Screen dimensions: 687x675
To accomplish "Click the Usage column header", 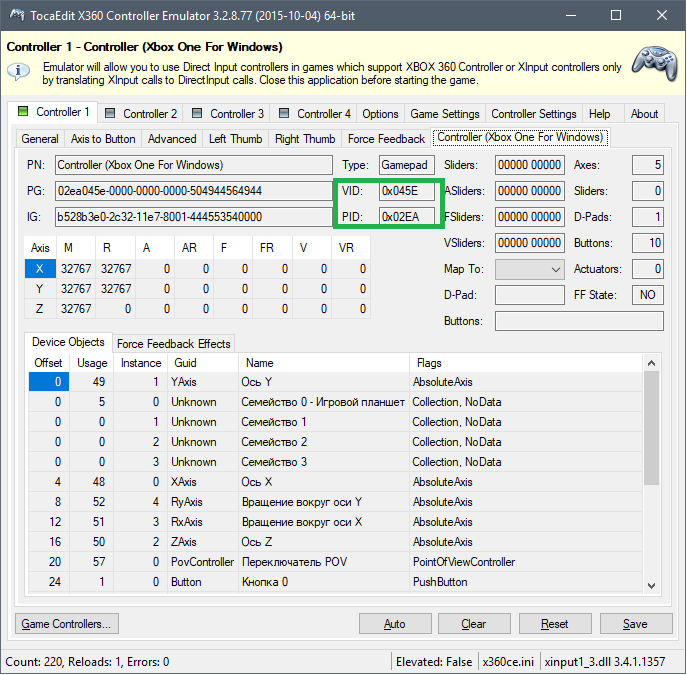I will tap(92, 363).
